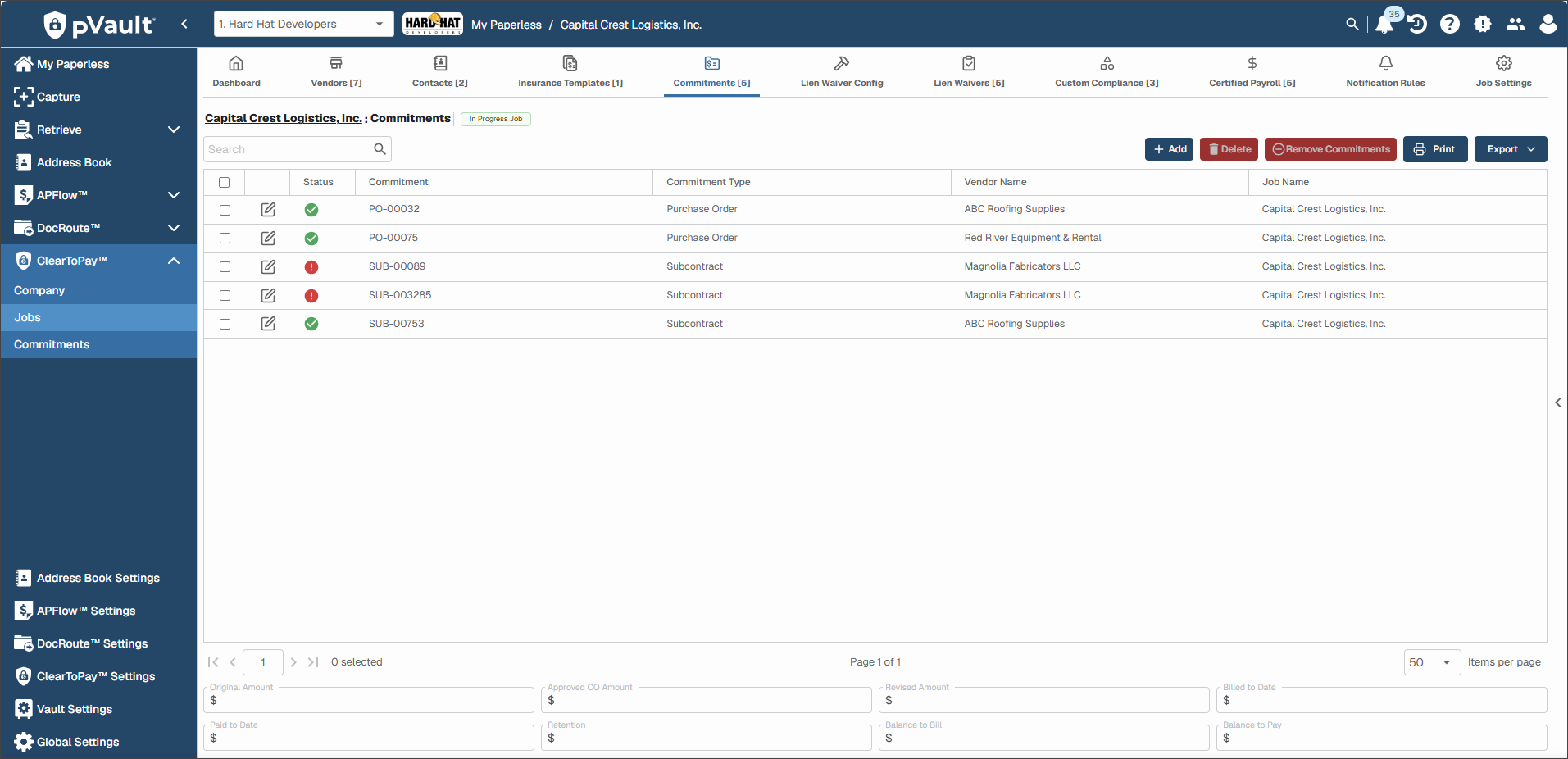1568x759 pixels.
Task: Collapse sidebar using arrow next to pVault logo
Action: click(184, 24)
